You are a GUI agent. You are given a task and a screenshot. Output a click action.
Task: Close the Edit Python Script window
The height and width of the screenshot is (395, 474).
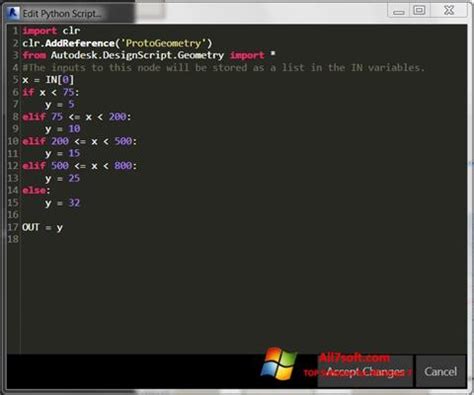[449, 10]
